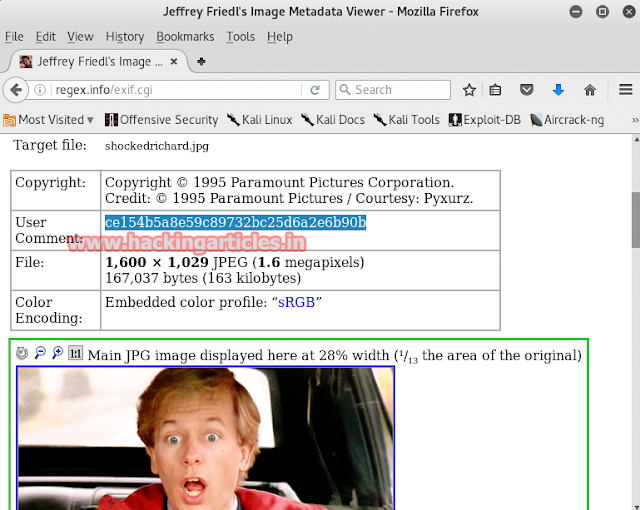Save page to Pocket

[527, 90]
